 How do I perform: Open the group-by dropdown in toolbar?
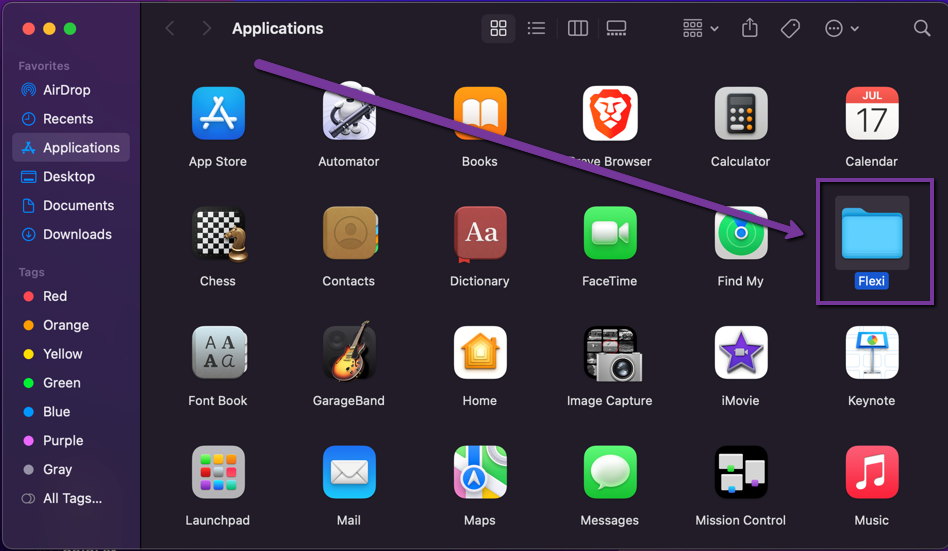700,29
